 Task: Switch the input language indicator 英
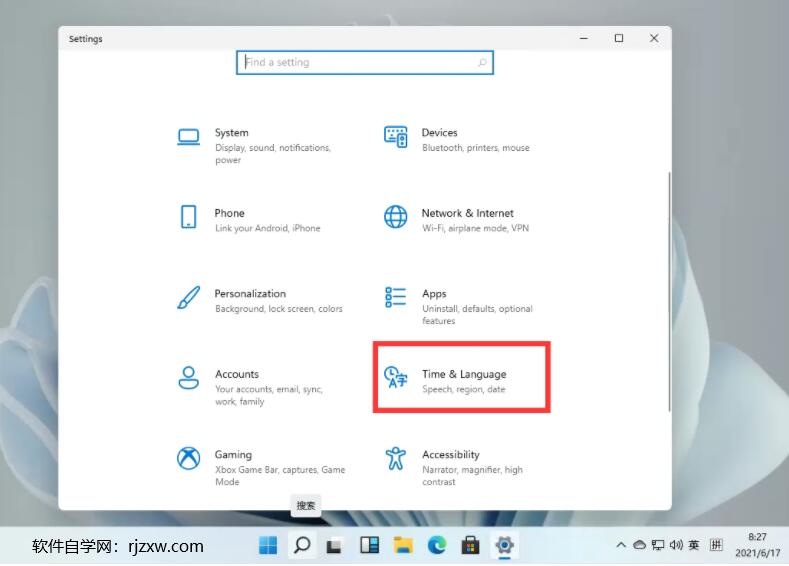click(694, 545)
